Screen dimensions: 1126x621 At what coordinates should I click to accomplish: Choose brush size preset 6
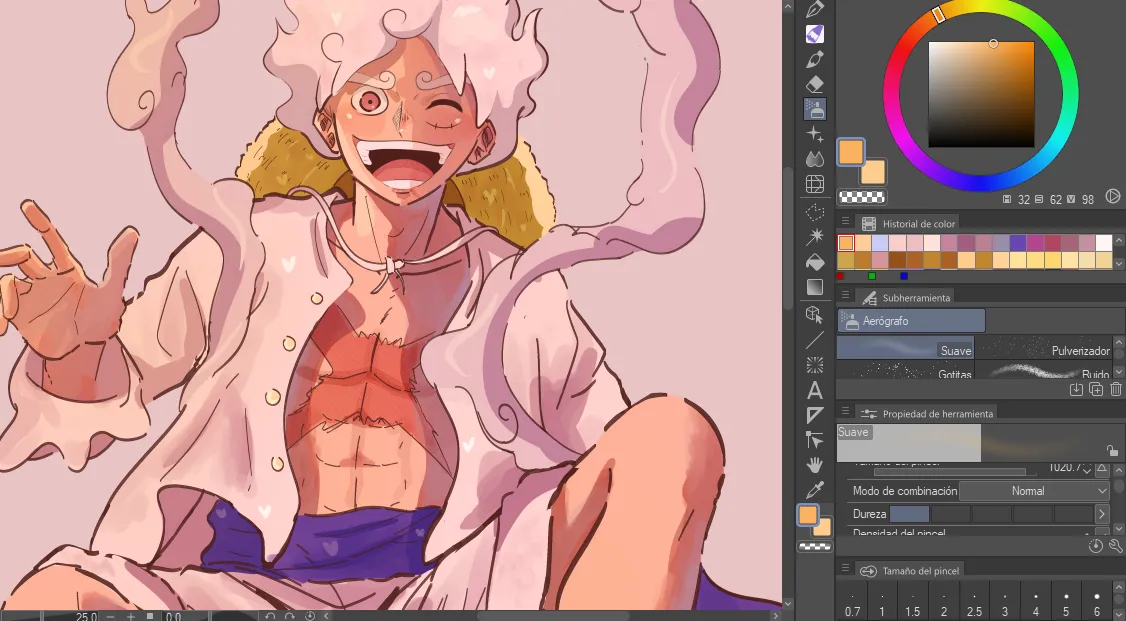point(1097,604)
